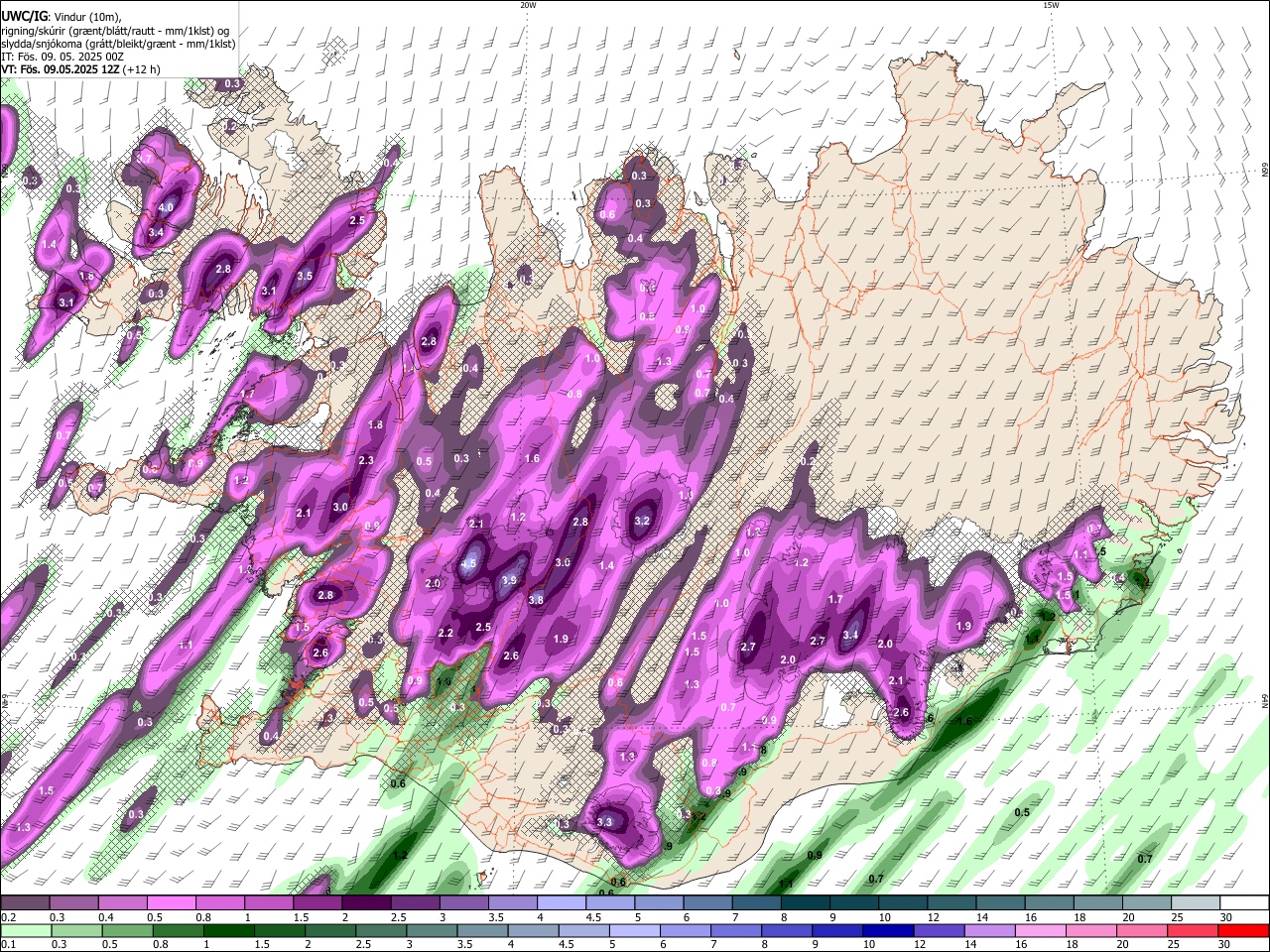The image size is (1270, 952).
Task: Click the 4.0 precipitation value on map
Action: click(166, 207)
